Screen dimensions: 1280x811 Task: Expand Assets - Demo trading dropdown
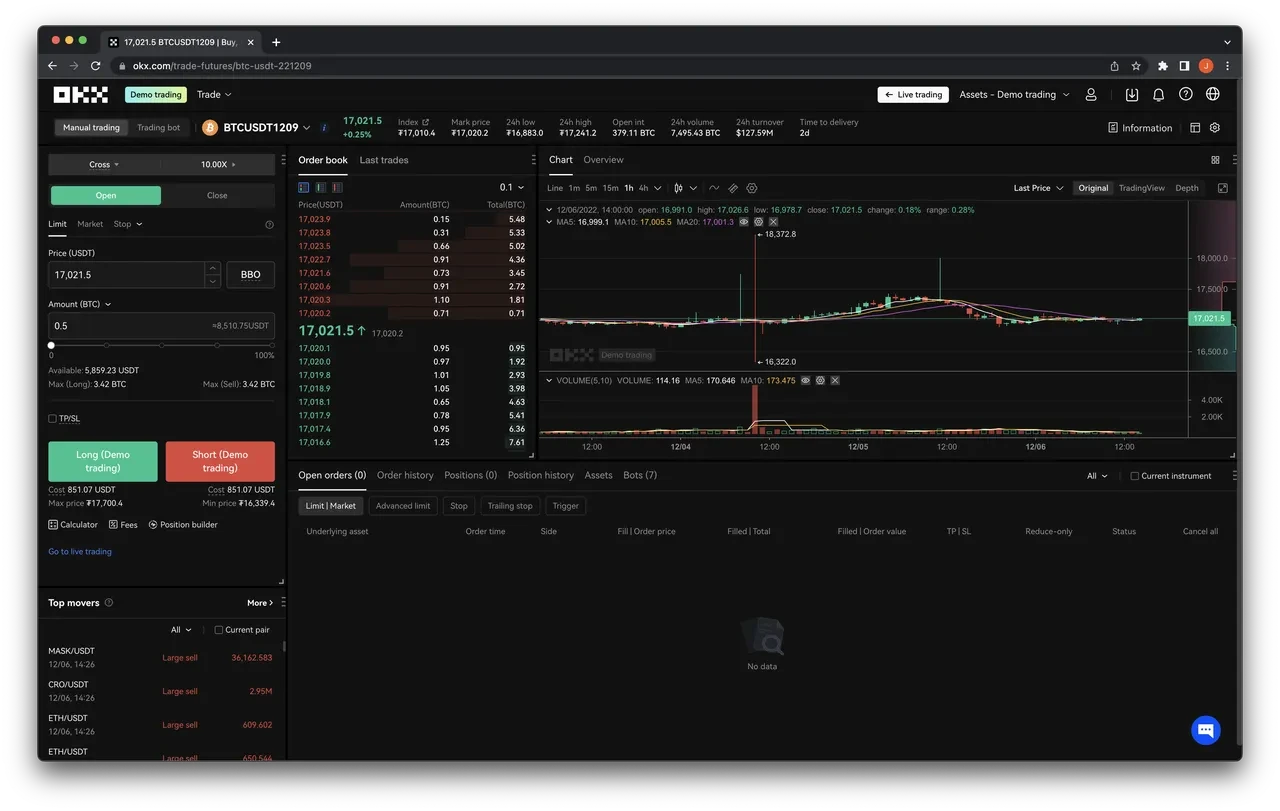point(1014,94)
